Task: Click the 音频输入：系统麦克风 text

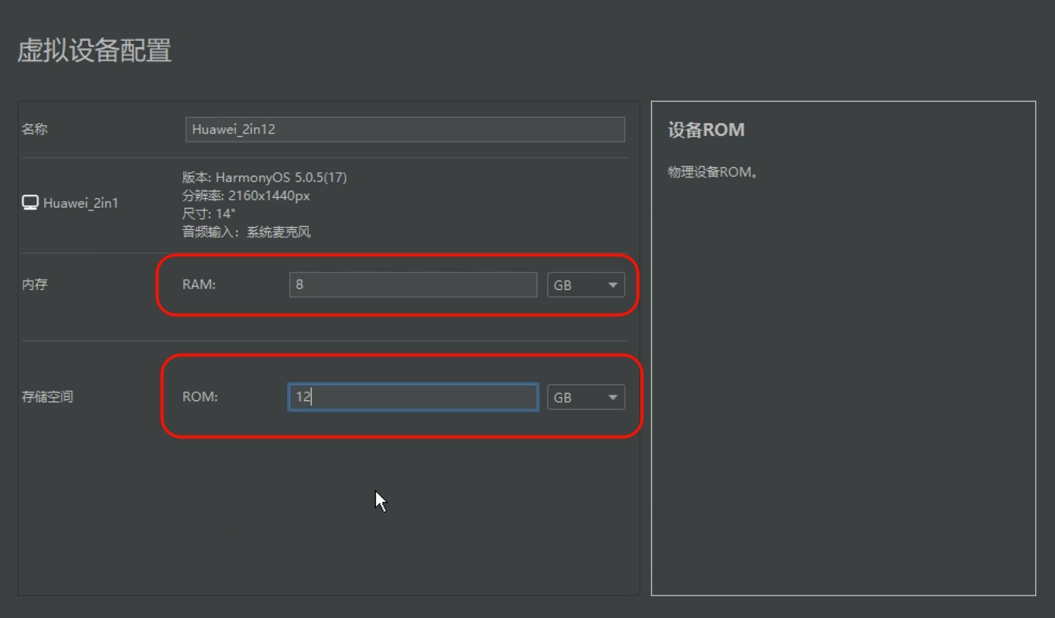Action: (246, 232)
